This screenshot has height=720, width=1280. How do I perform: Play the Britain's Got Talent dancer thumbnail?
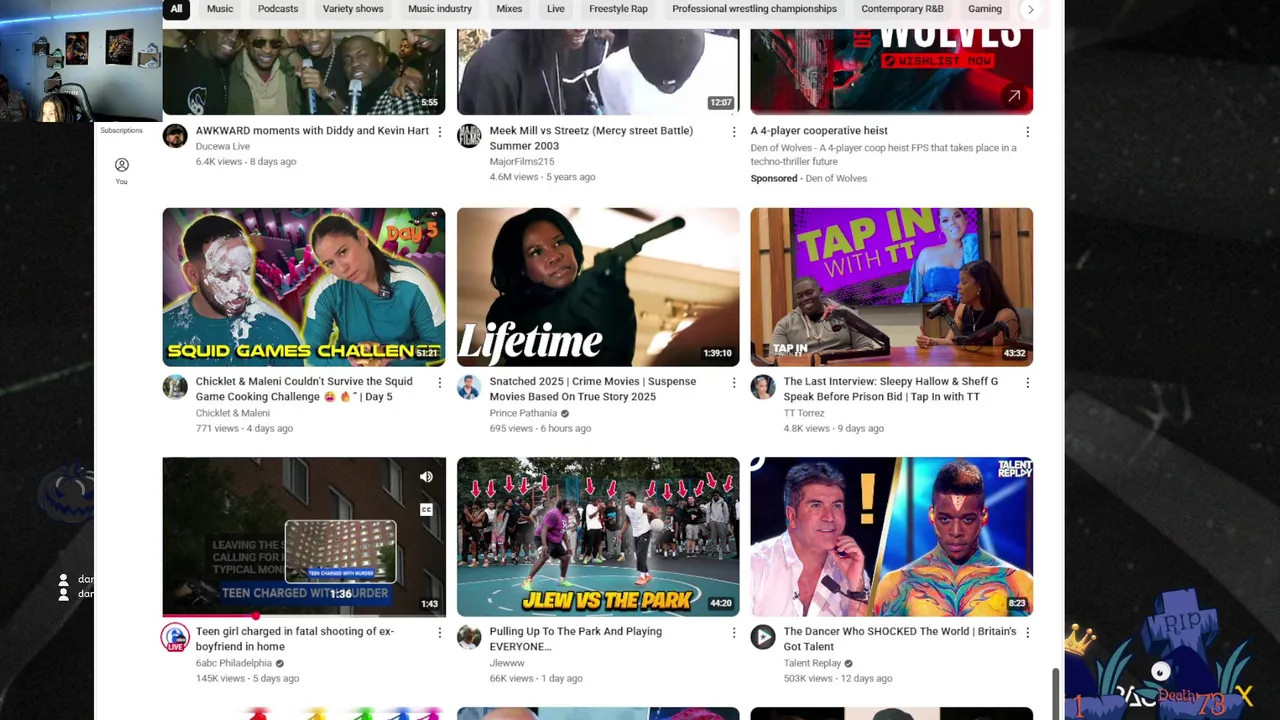[x=892, y=537]
